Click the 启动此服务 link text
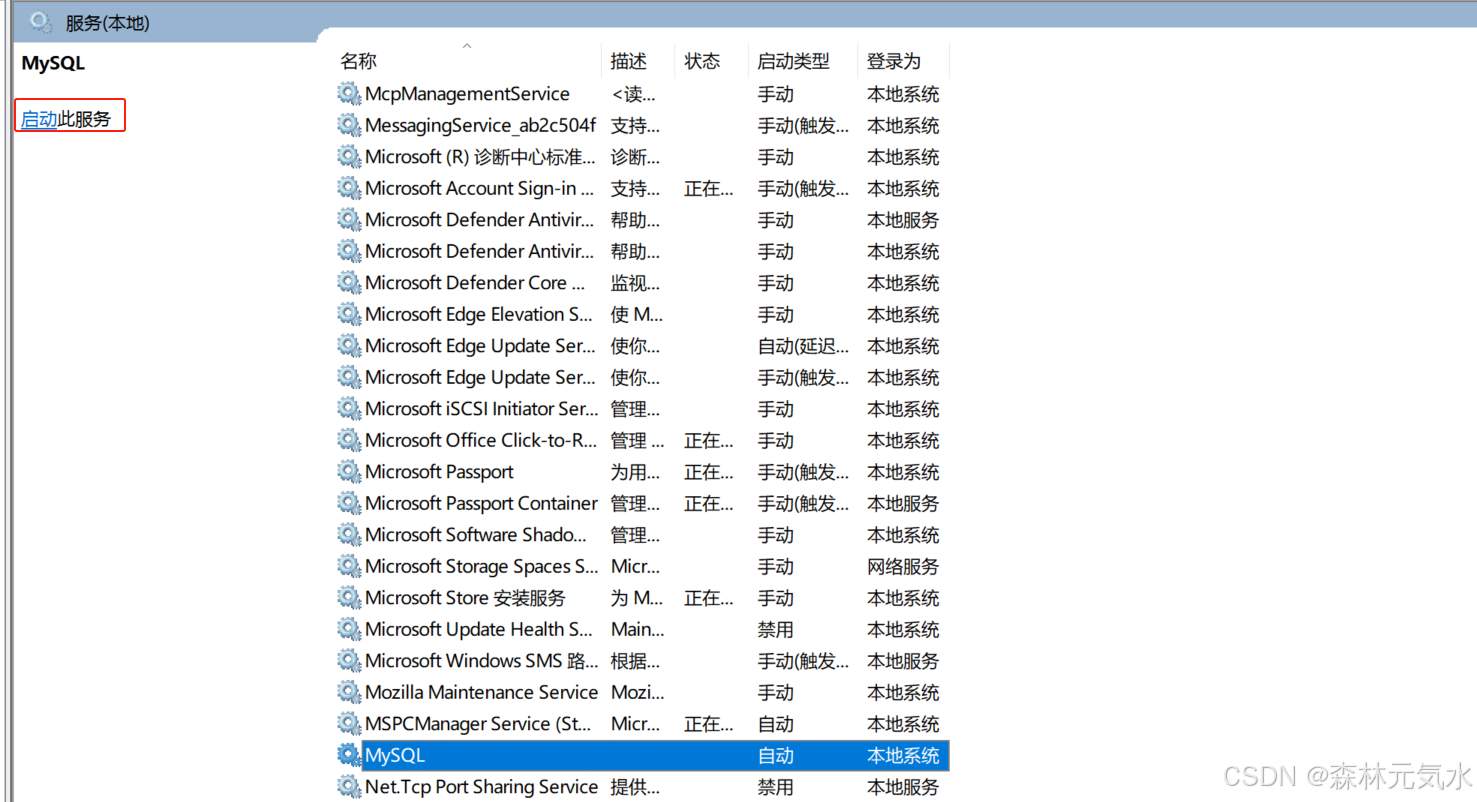 coord(69,119)
